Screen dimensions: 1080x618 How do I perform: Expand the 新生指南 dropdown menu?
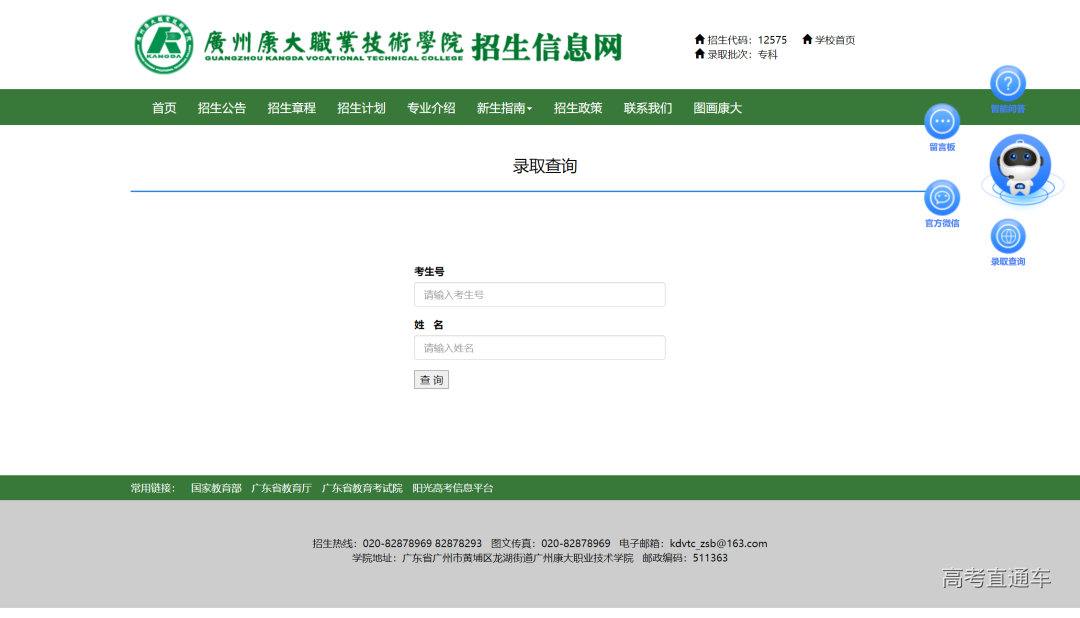[x=504, y=107]
